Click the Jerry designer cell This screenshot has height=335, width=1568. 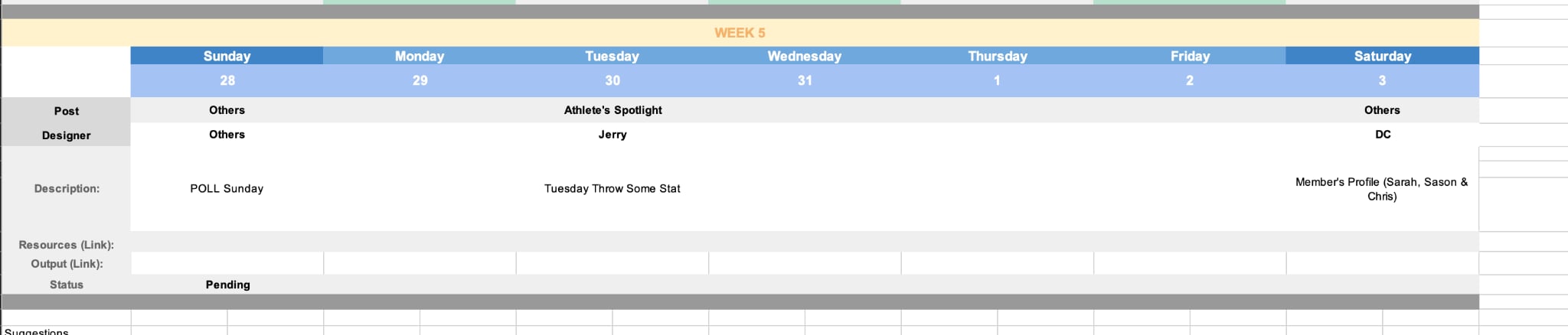612,135
